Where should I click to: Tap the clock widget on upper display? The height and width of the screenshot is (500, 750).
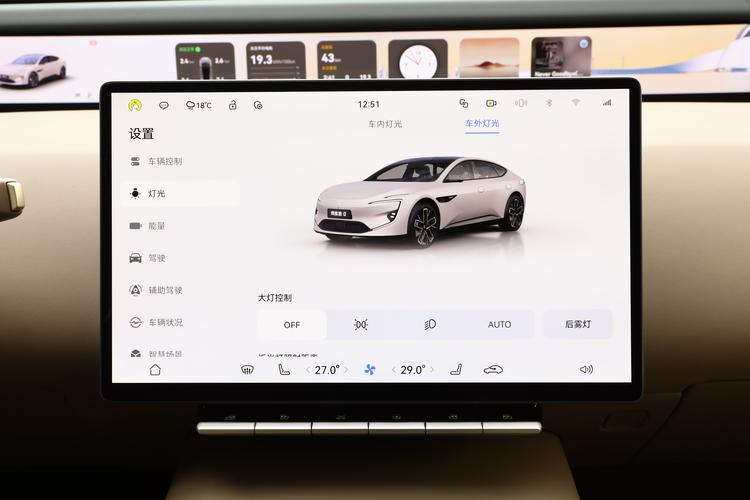point(418,60)
